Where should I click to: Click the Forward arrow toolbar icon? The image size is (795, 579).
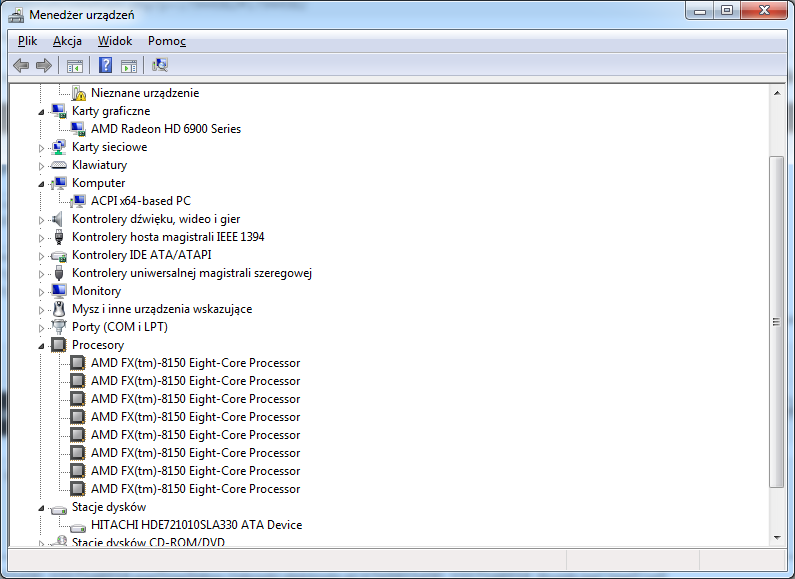click(44, 65)
